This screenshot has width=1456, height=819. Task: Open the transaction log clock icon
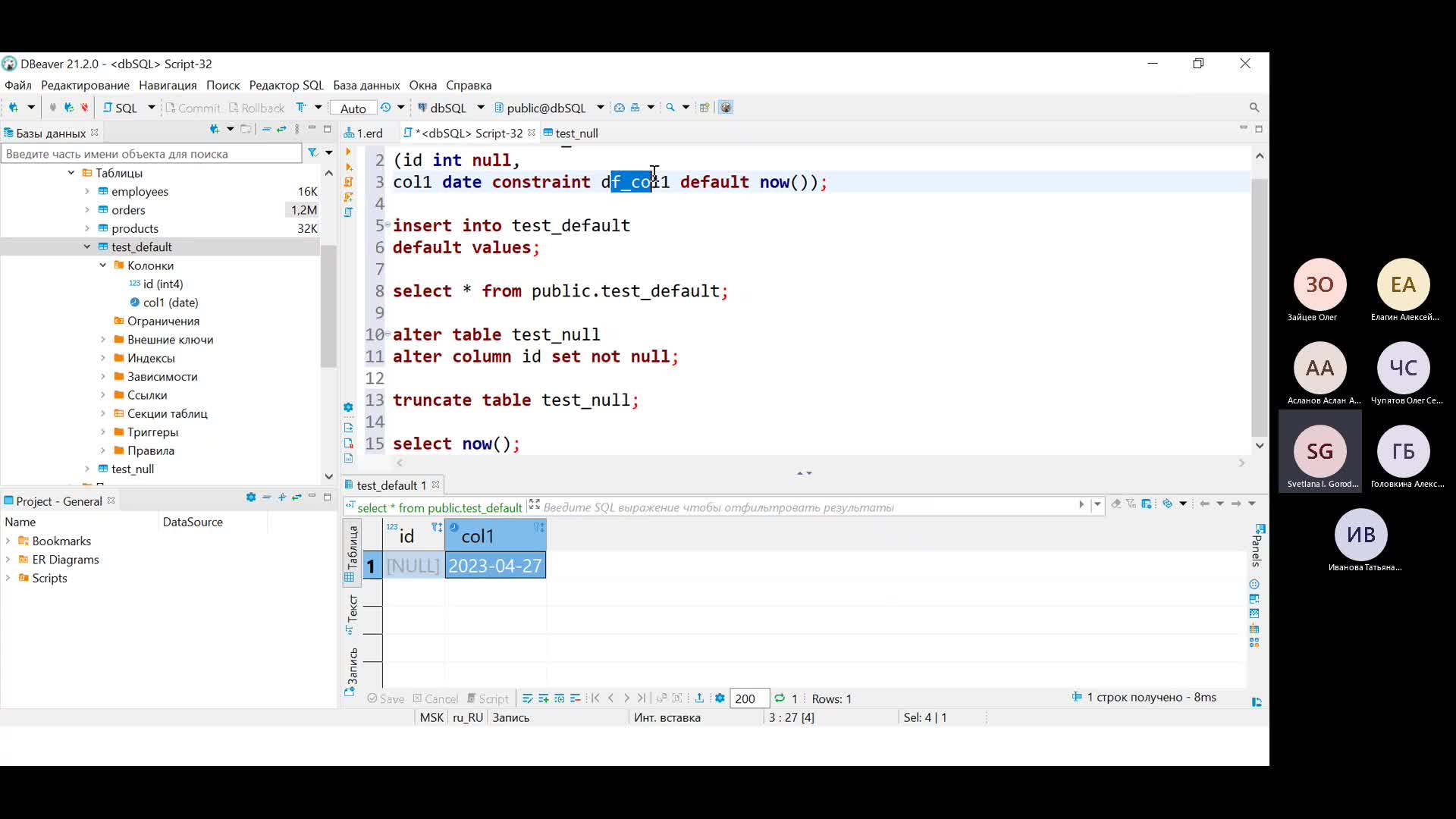pos(386,108)
